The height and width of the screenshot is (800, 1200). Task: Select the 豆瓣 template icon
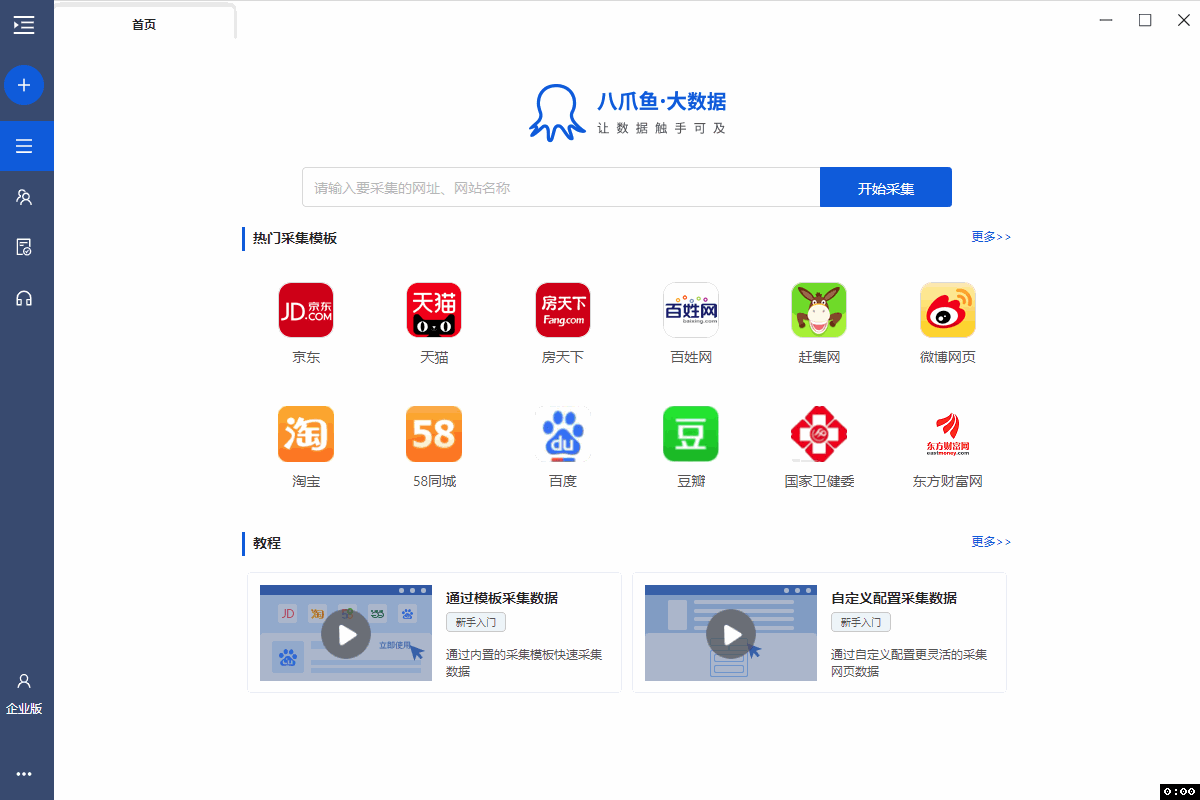click(x=691, y=434)
